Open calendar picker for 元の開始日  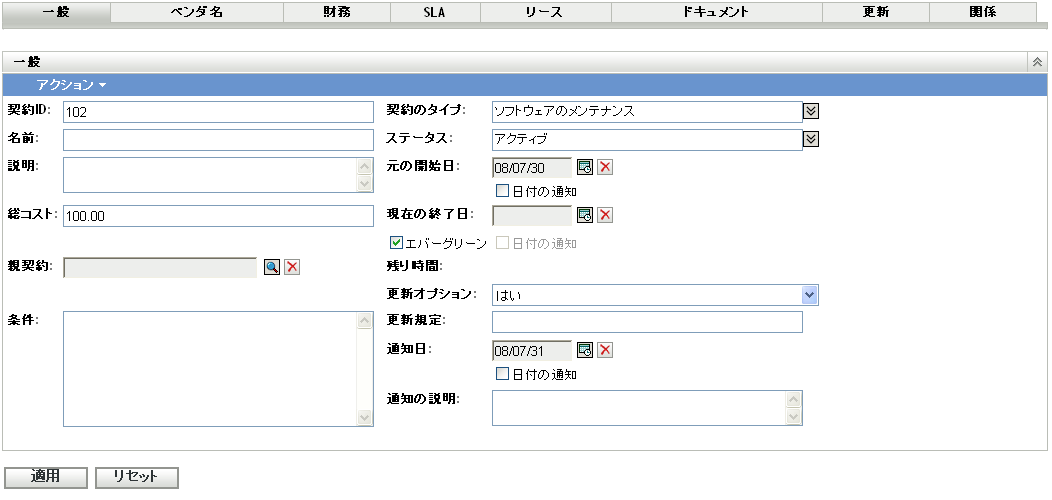586,167
